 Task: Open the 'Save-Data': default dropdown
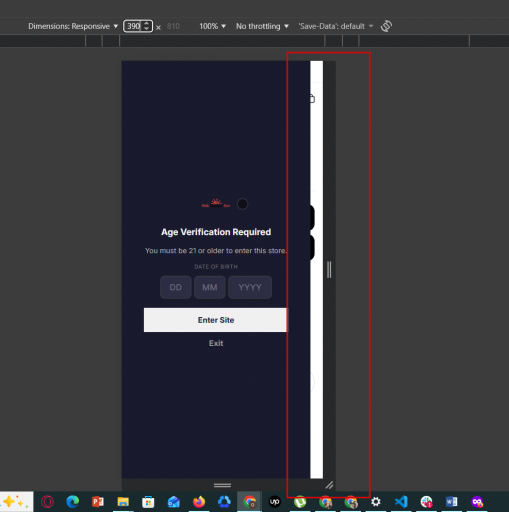[336, 26]
